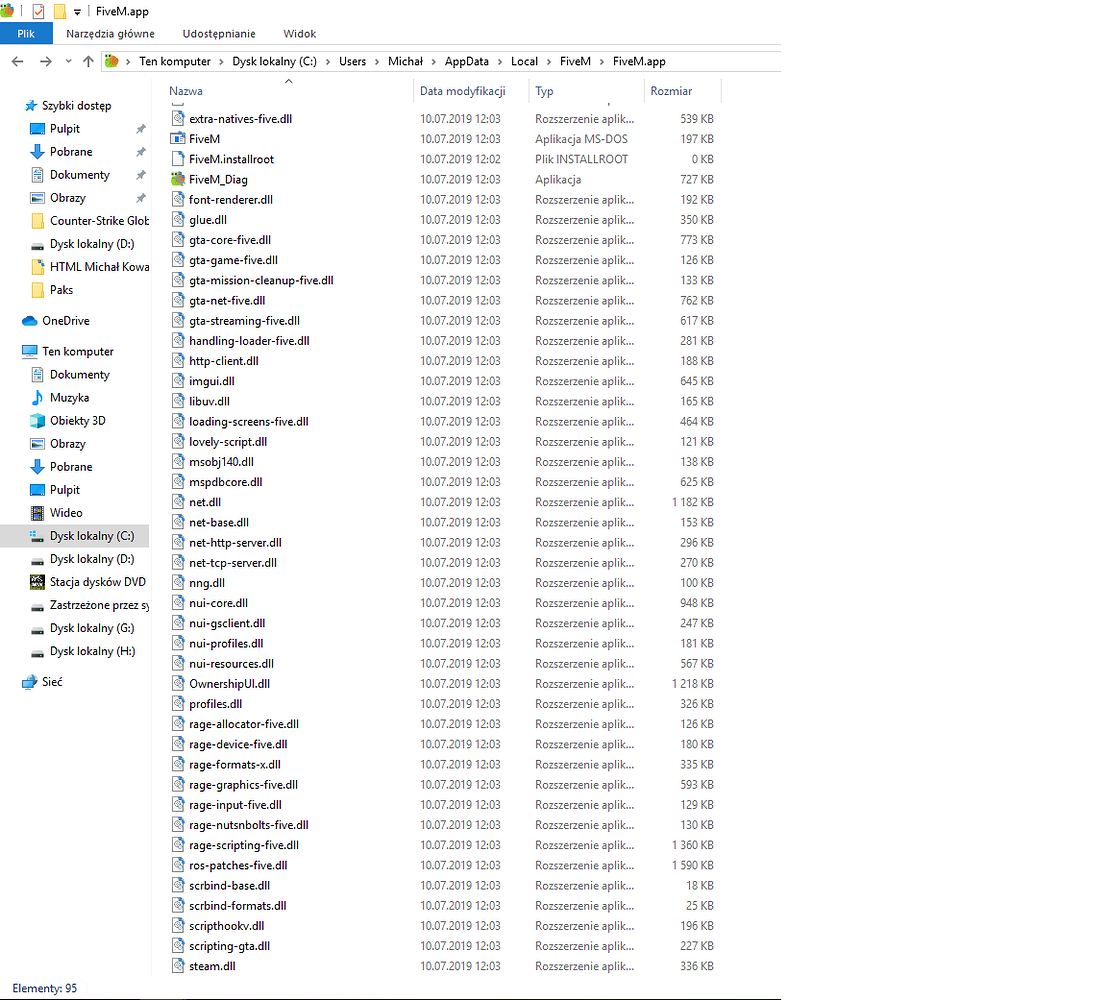Screen dimensions: 1106x1000
Task: Open quick access toolbar customize dropdown
Action: [77, 12]
